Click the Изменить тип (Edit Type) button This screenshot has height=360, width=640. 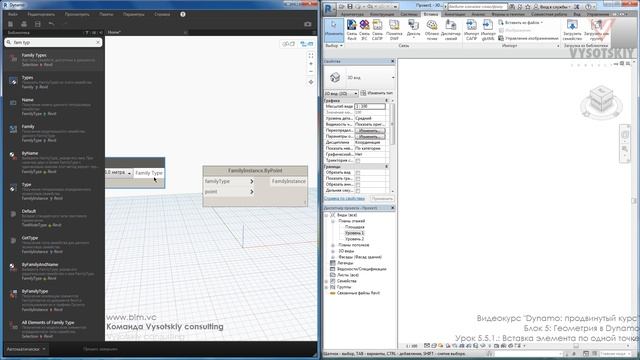pyautogui.click(x=377, y=93)
